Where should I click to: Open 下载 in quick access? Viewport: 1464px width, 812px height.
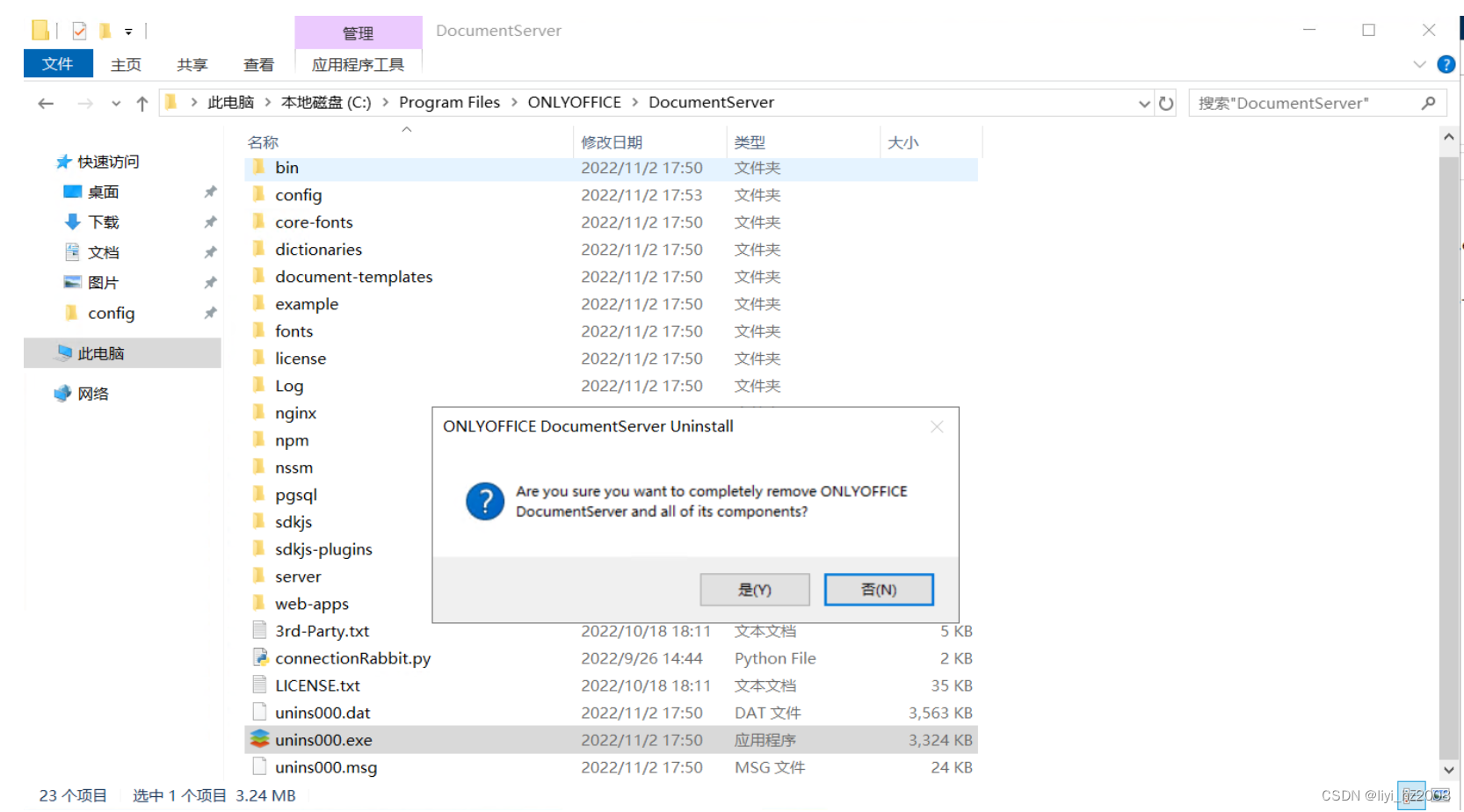(103, 222)
